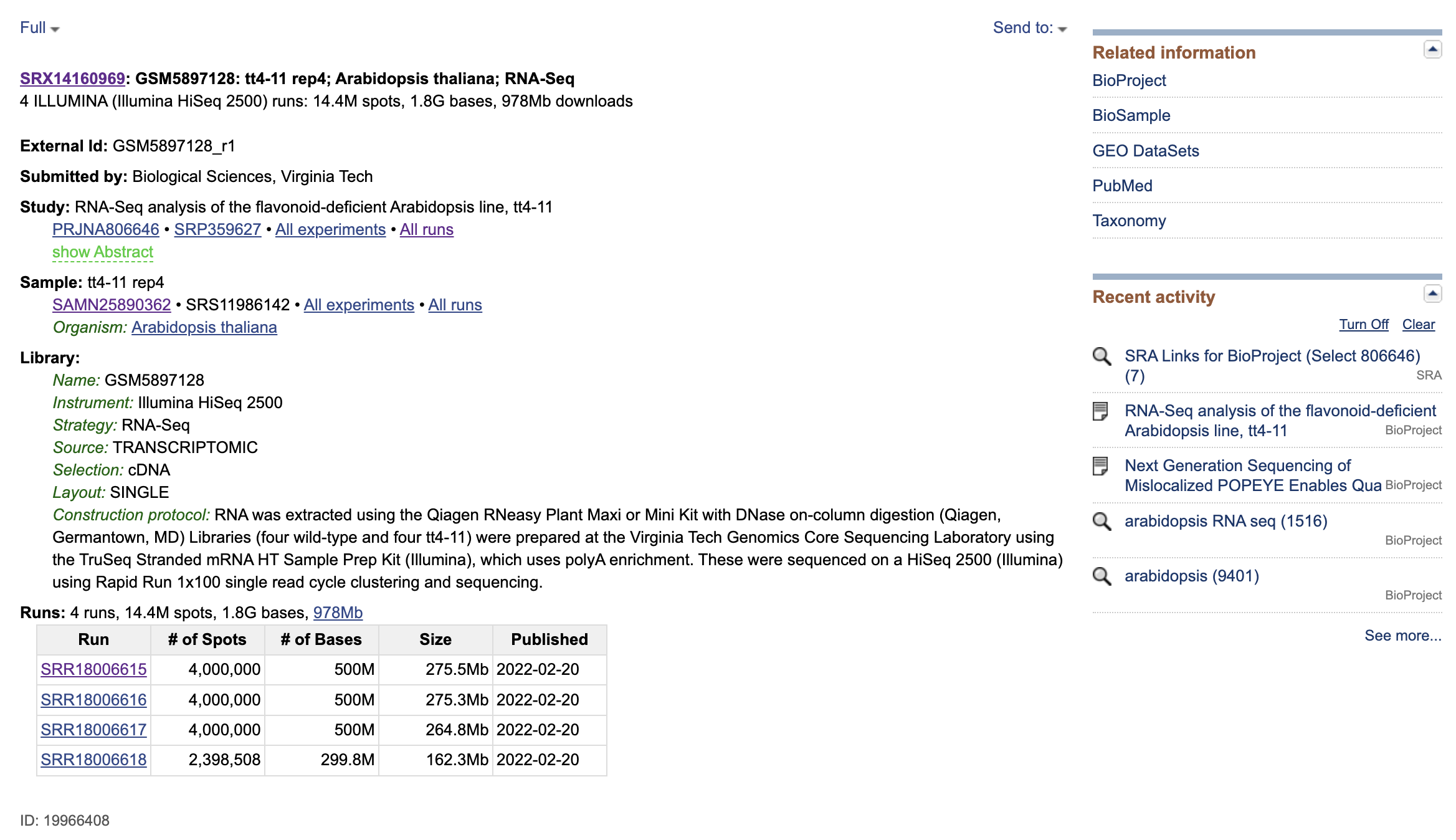Image resolution: width=1456 pixels, height=840 pixels.
Task: Click the document icon beside Next Generation Sequencing
Action: click(x=1100, y=466)
